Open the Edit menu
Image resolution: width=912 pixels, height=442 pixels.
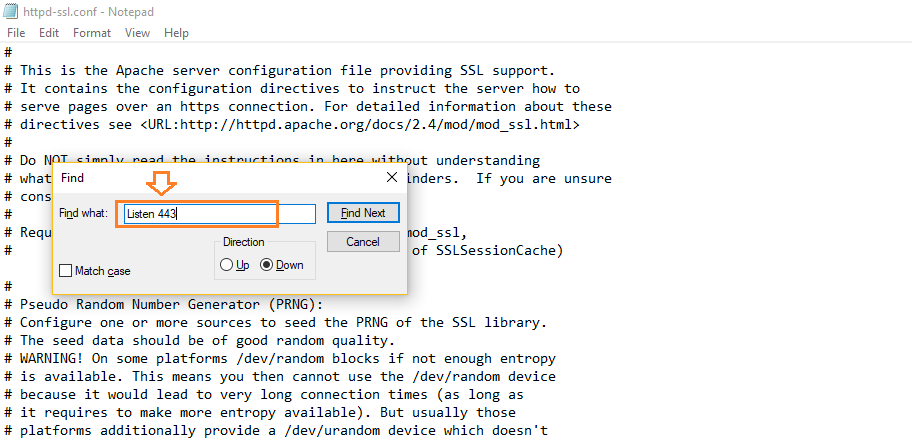pos(49,33)
